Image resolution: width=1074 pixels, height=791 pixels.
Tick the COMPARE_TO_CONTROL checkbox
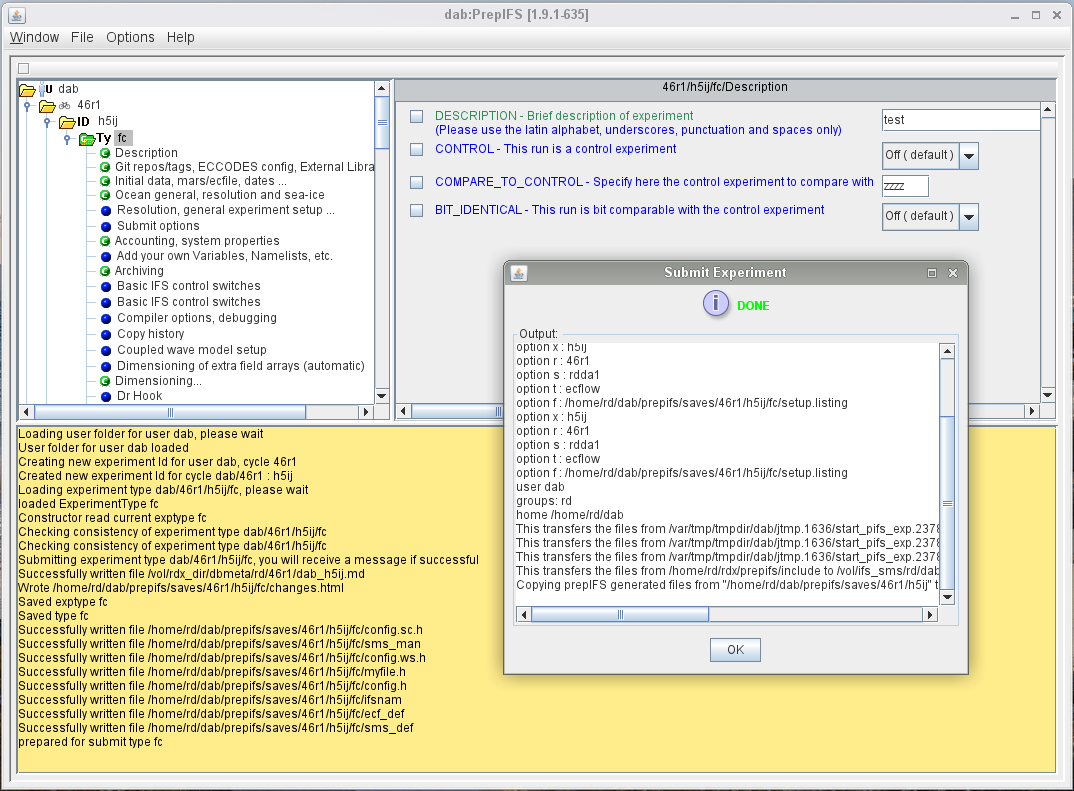[416, 182]
